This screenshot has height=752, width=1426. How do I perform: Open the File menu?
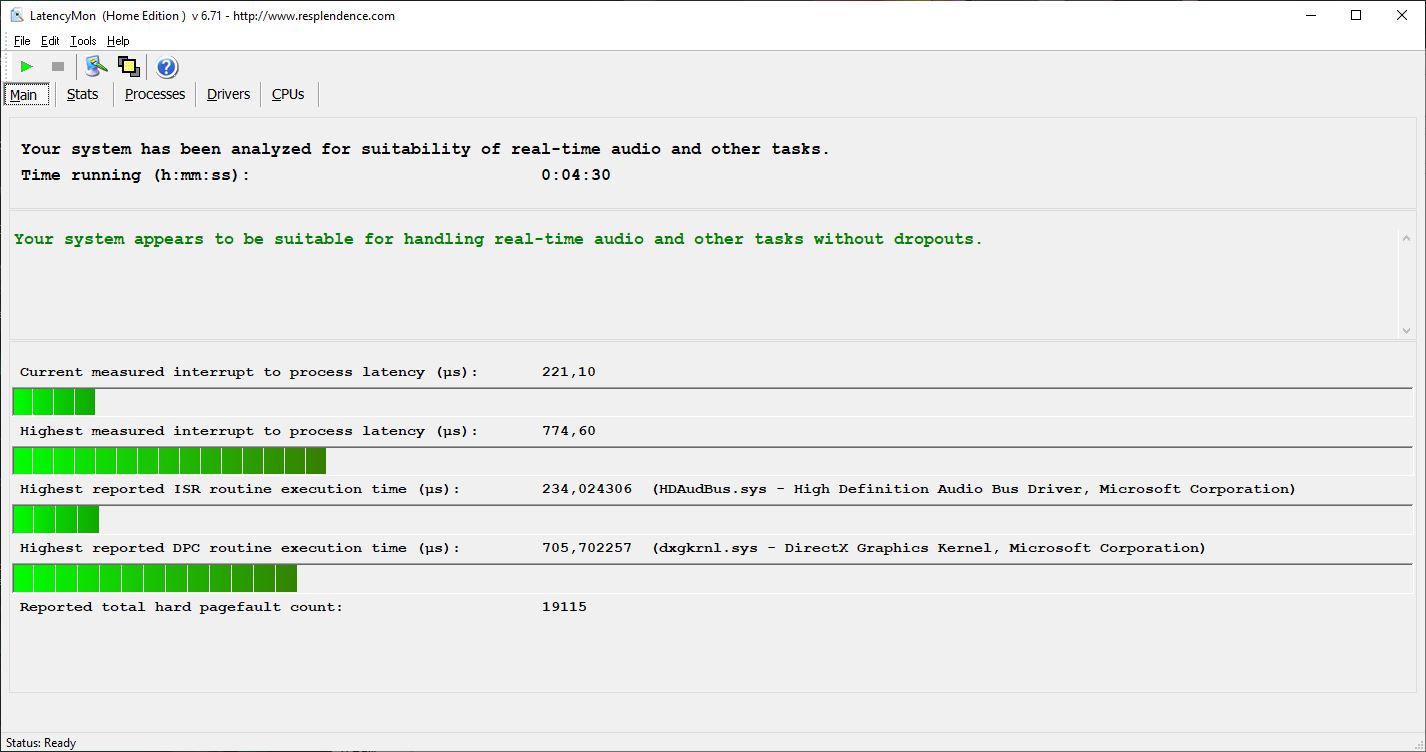pyautogui.click(x=22, y=41)
